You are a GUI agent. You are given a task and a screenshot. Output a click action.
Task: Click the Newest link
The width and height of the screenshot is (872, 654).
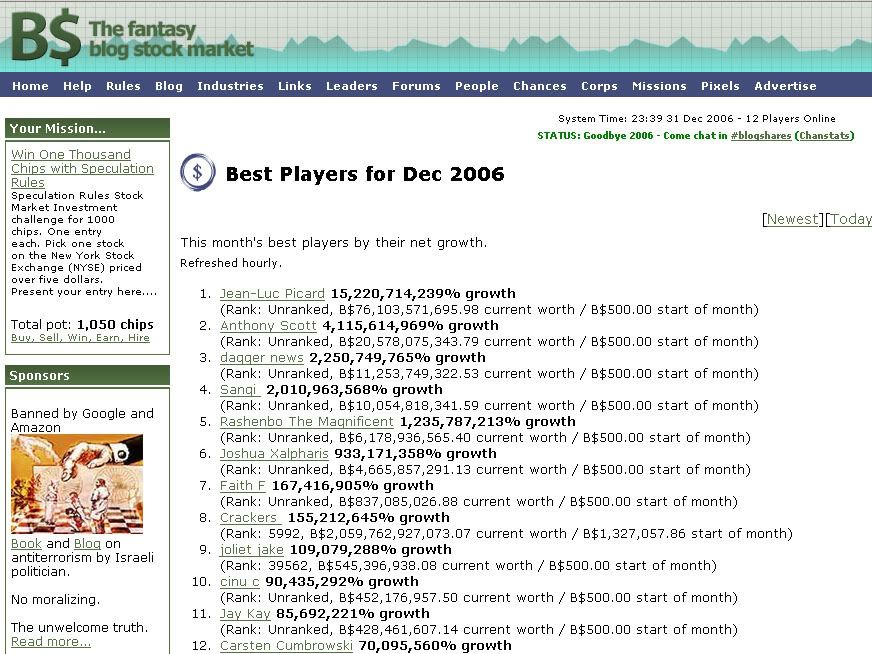coord(792,219)
